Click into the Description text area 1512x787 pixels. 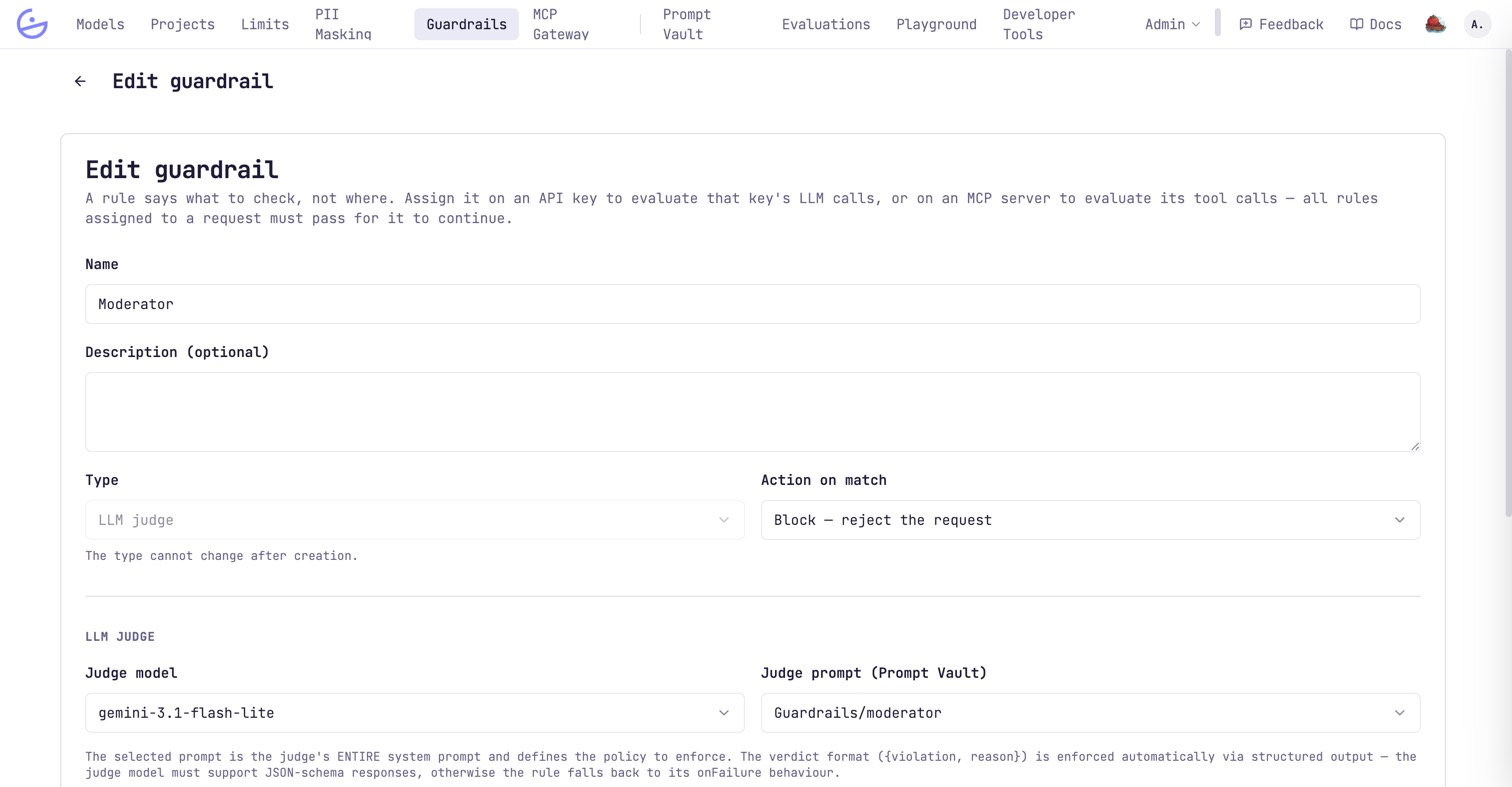[752, 412]
